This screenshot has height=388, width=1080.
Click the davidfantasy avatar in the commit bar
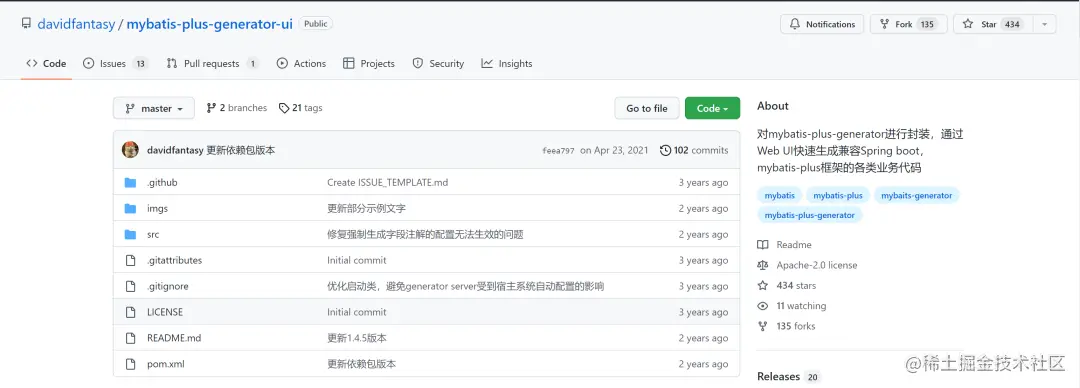click(130, 150)
